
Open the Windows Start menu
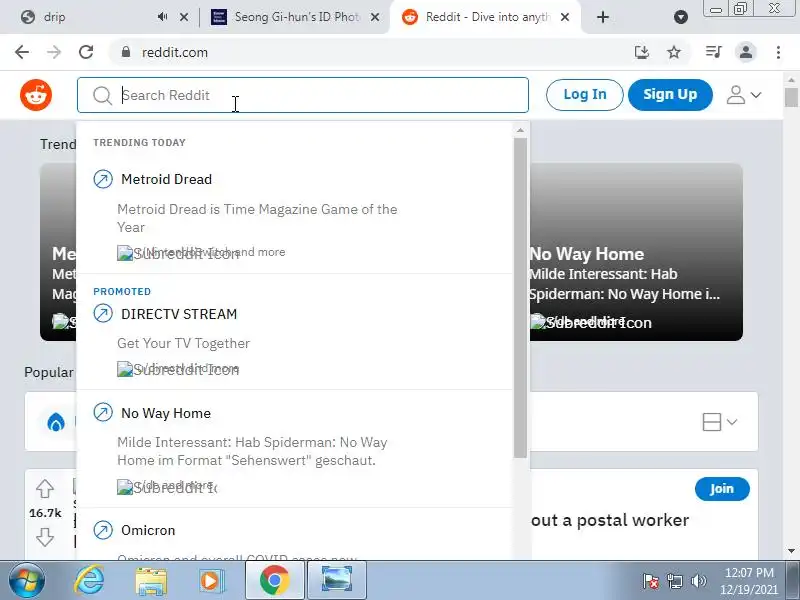point(27,581)
